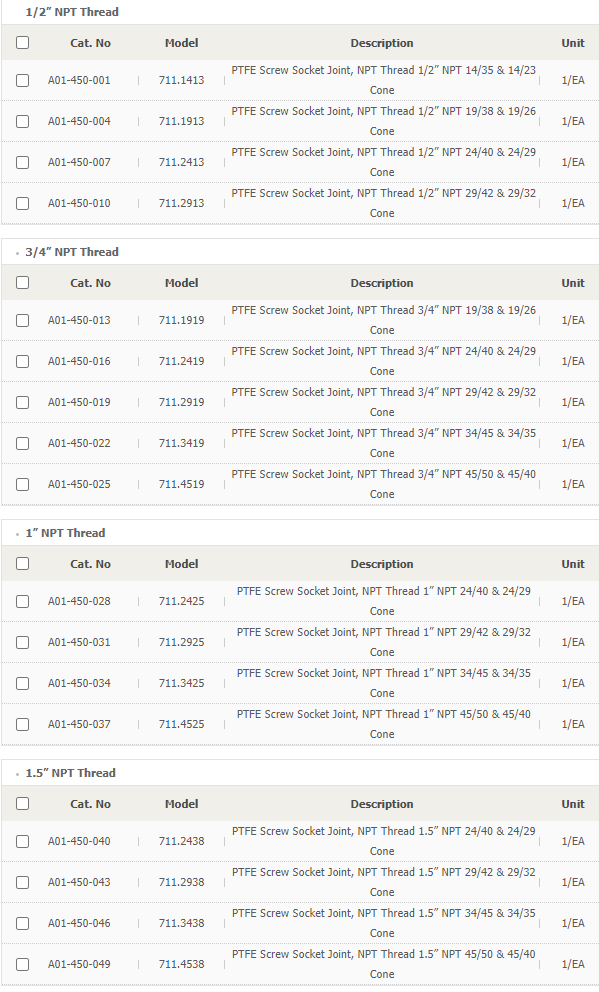This screenshot has width=599, height=992.
Task: Click catalog number A01-450-007
Action: 79,162
